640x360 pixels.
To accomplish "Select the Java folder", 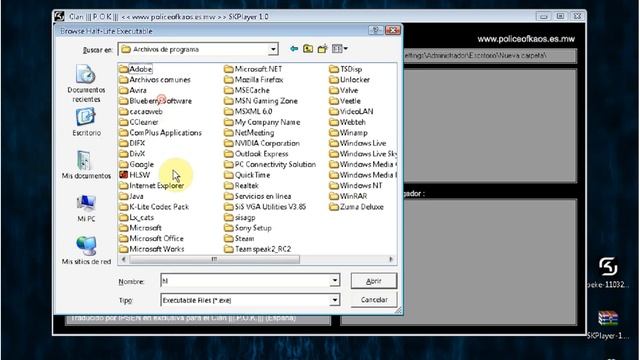I will (131, 196).
